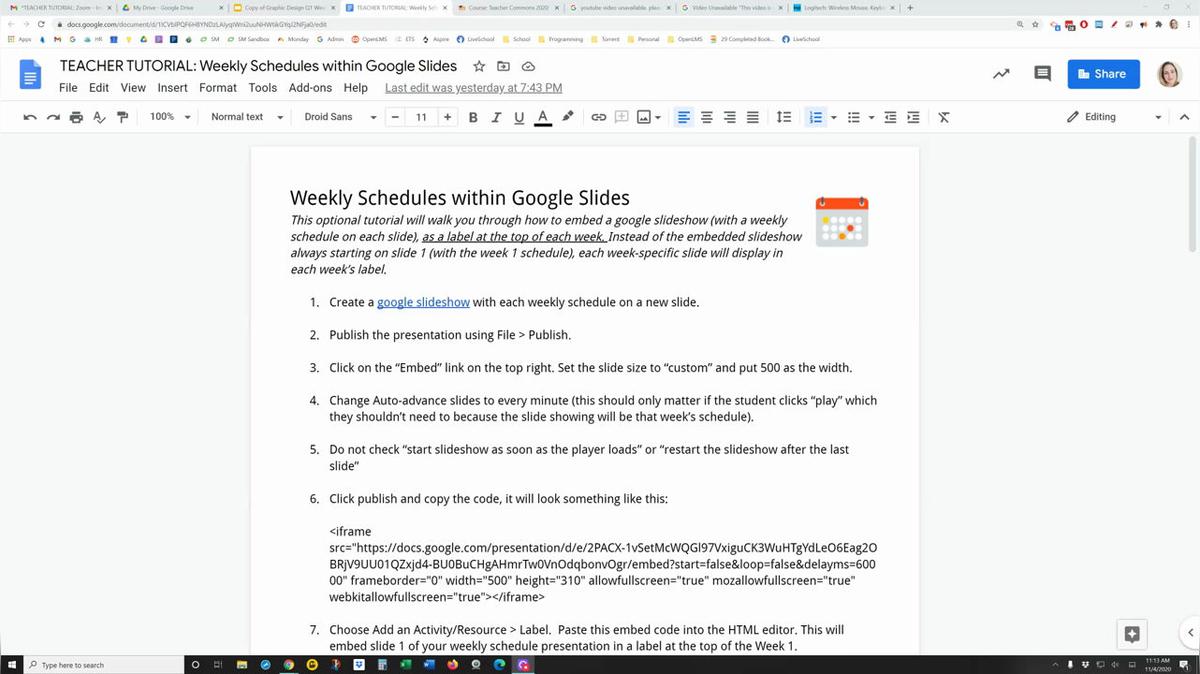Click the font size field showing 11

[421, 117]
